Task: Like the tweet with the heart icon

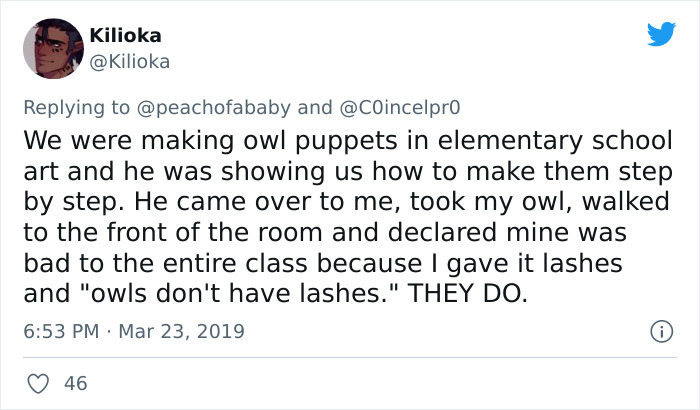Action: coord(40,382)
